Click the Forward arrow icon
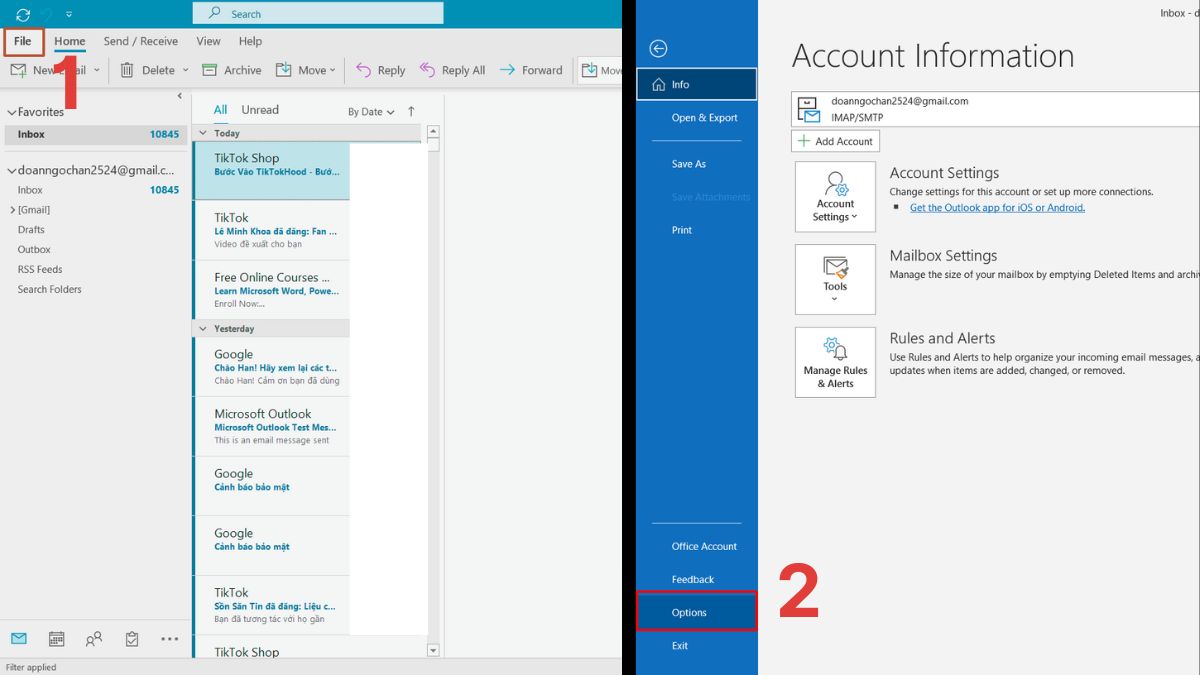Viewport: 1200px width, 675px height. tap(507, 70)
